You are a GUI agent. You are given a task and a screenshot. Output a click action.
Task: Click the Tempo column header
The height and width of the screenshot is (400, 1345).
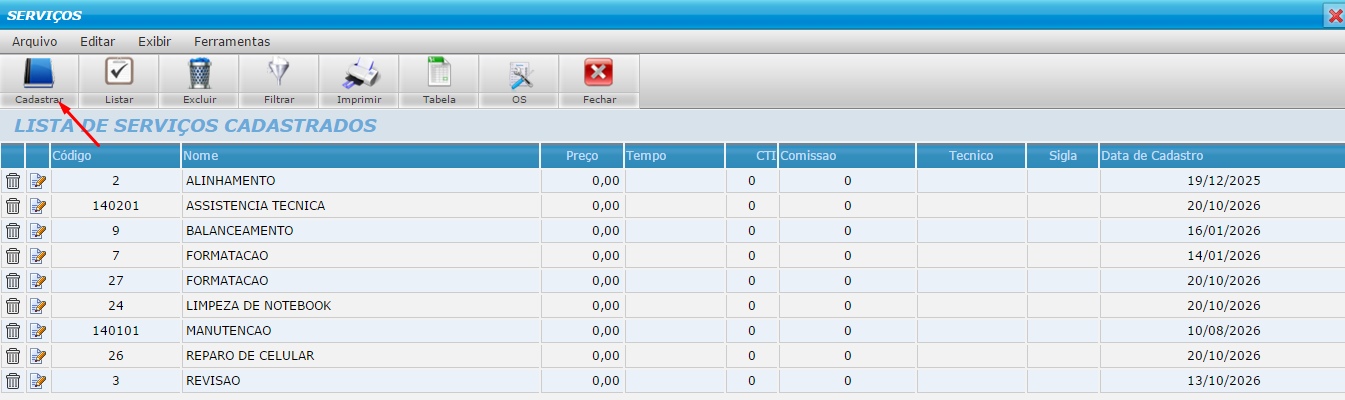(675, 156)
